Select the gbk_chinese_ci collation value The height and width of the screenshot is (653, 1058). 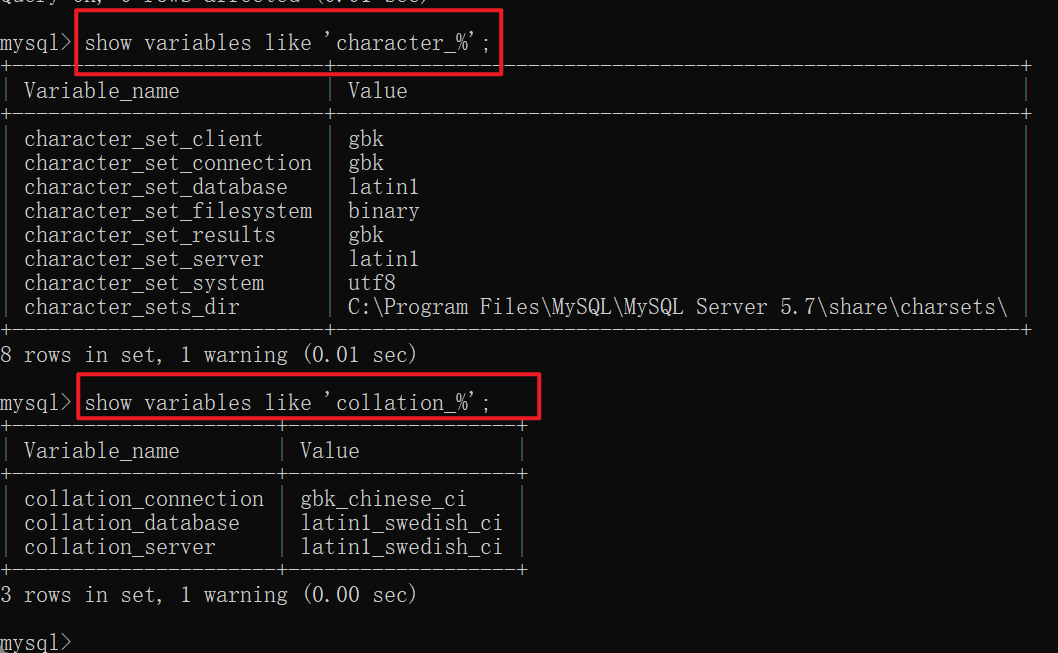point(383,499)
